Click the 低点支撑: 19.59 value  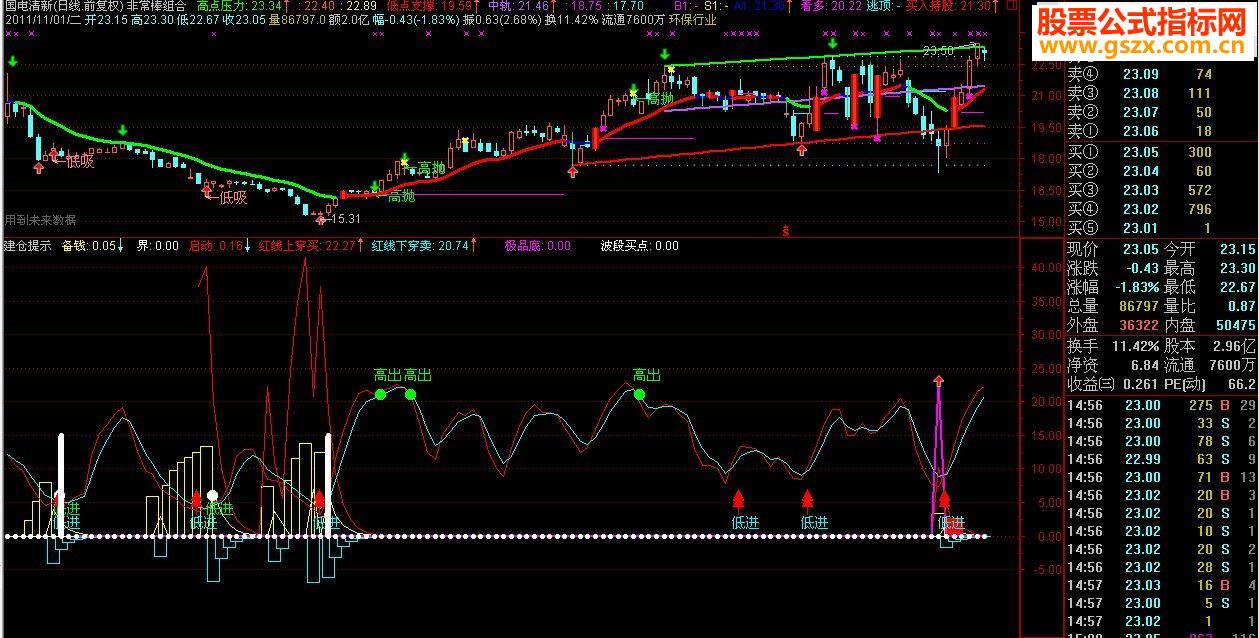431,6
